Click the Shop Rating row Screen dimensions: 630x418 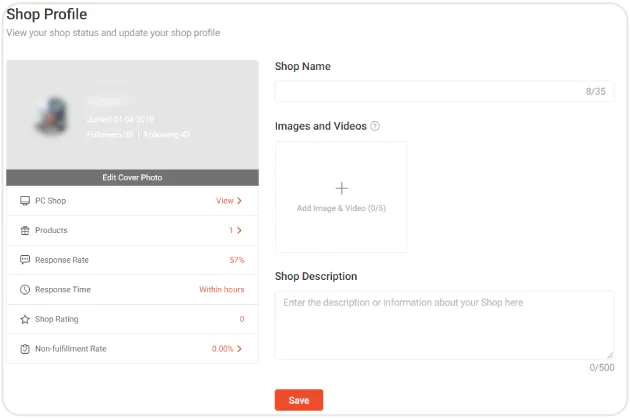pyautogui.click(x=132, y=320)
